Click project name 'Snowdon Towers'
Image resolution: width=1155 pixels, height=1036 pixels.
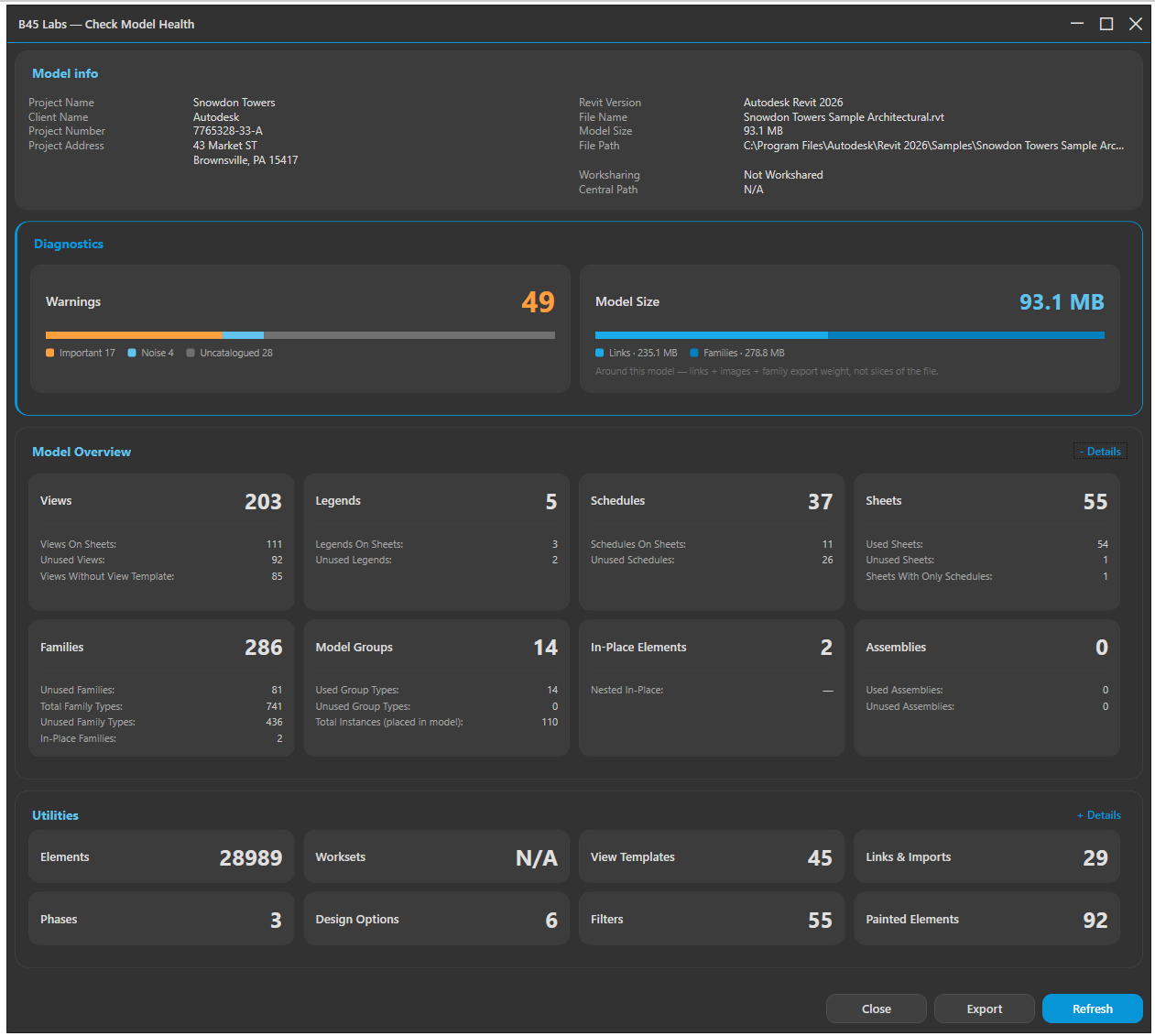click(x=234, y=103)
